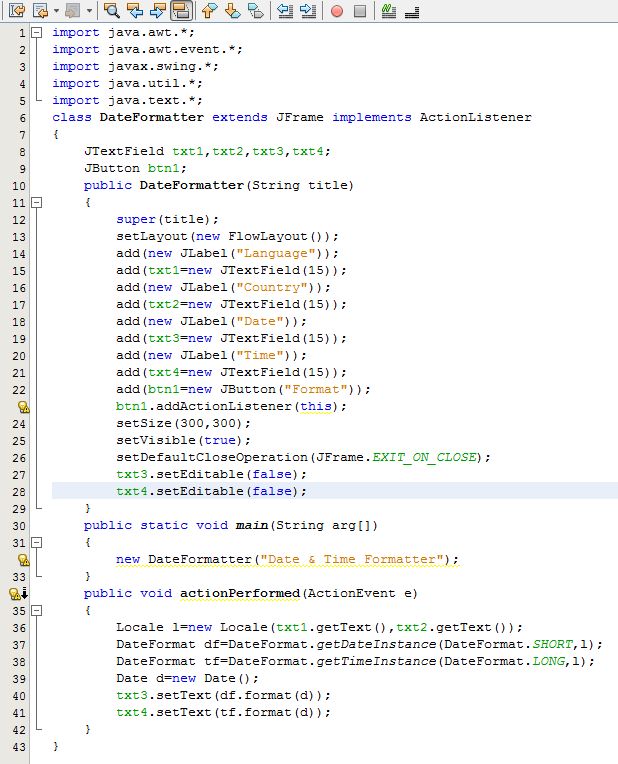Click 'setVisible(true);' statement
Image resolution: width=618 pixels, height=764 pixels.
click(183, 440)
